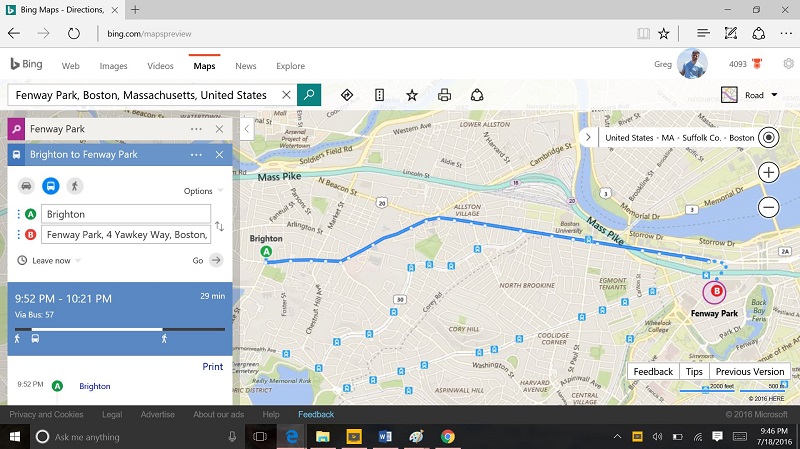Click the map Feedback button
The width and height of the screenshot is (800, 449).
point(653,371)
